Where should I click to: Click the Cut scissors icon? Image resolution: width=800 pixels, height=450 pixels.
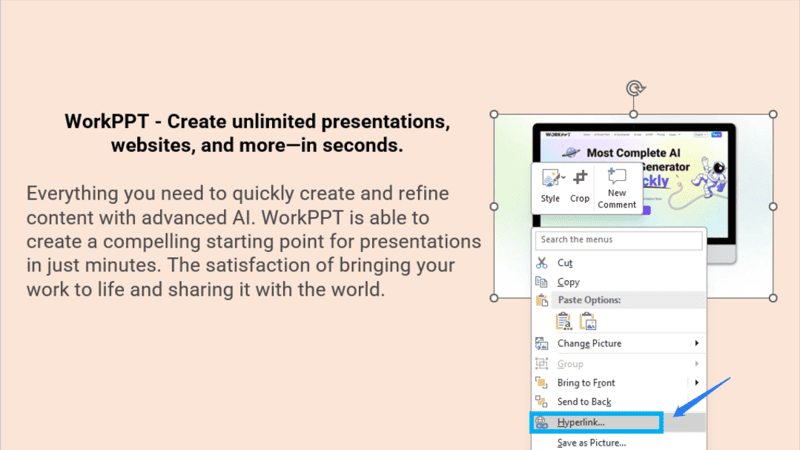point(542,262)
